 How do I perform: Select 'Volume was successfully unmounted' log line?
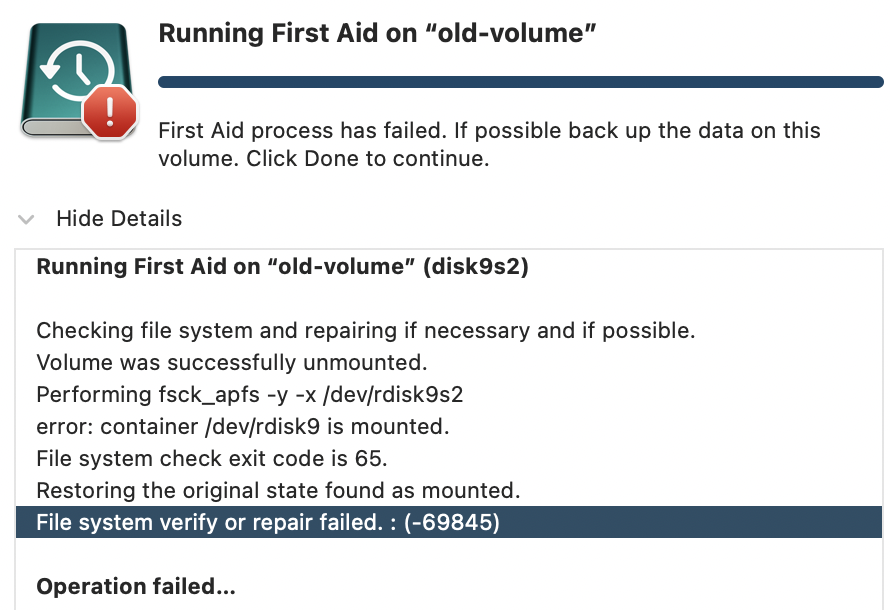[x=246, y=363]
